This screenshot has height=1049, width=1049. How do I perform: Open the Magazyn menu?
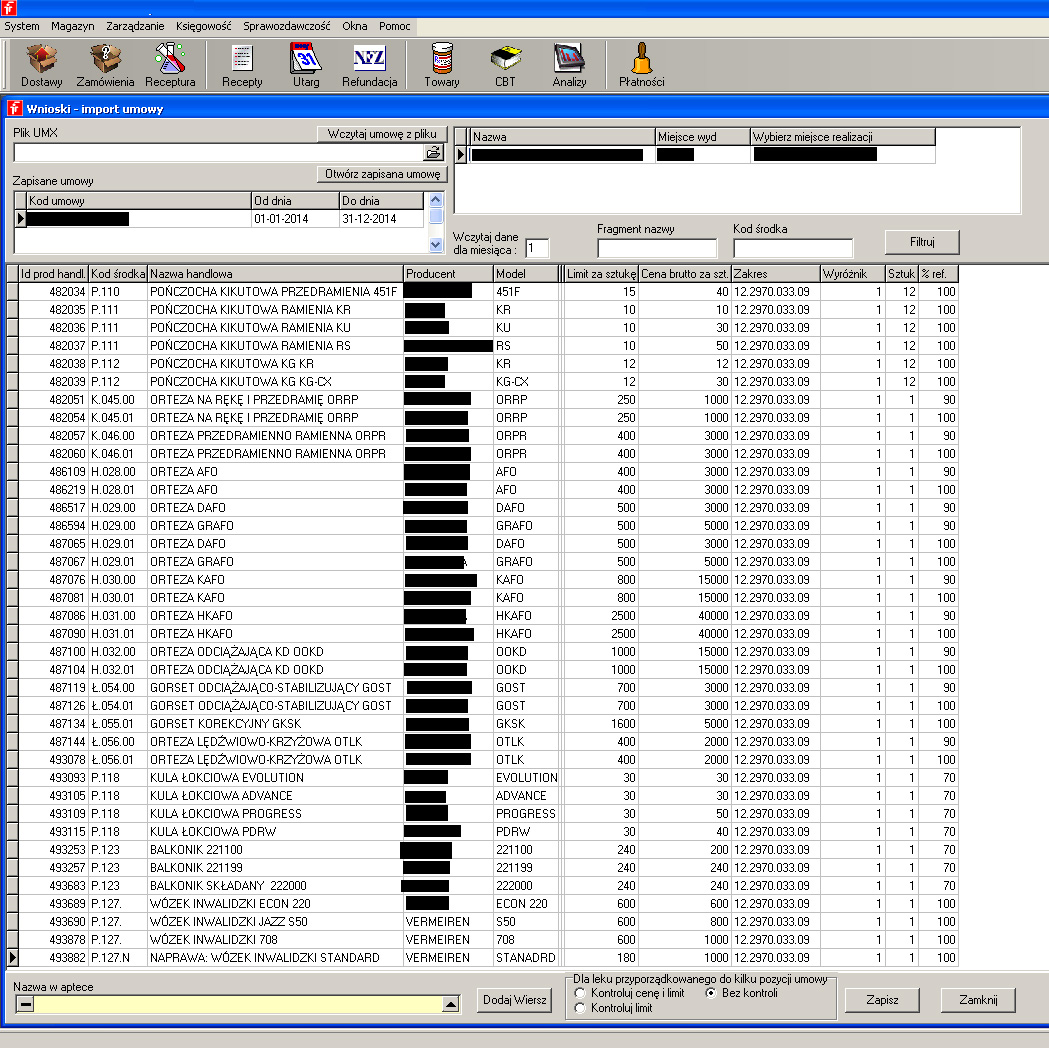click(x=72, y=26)
